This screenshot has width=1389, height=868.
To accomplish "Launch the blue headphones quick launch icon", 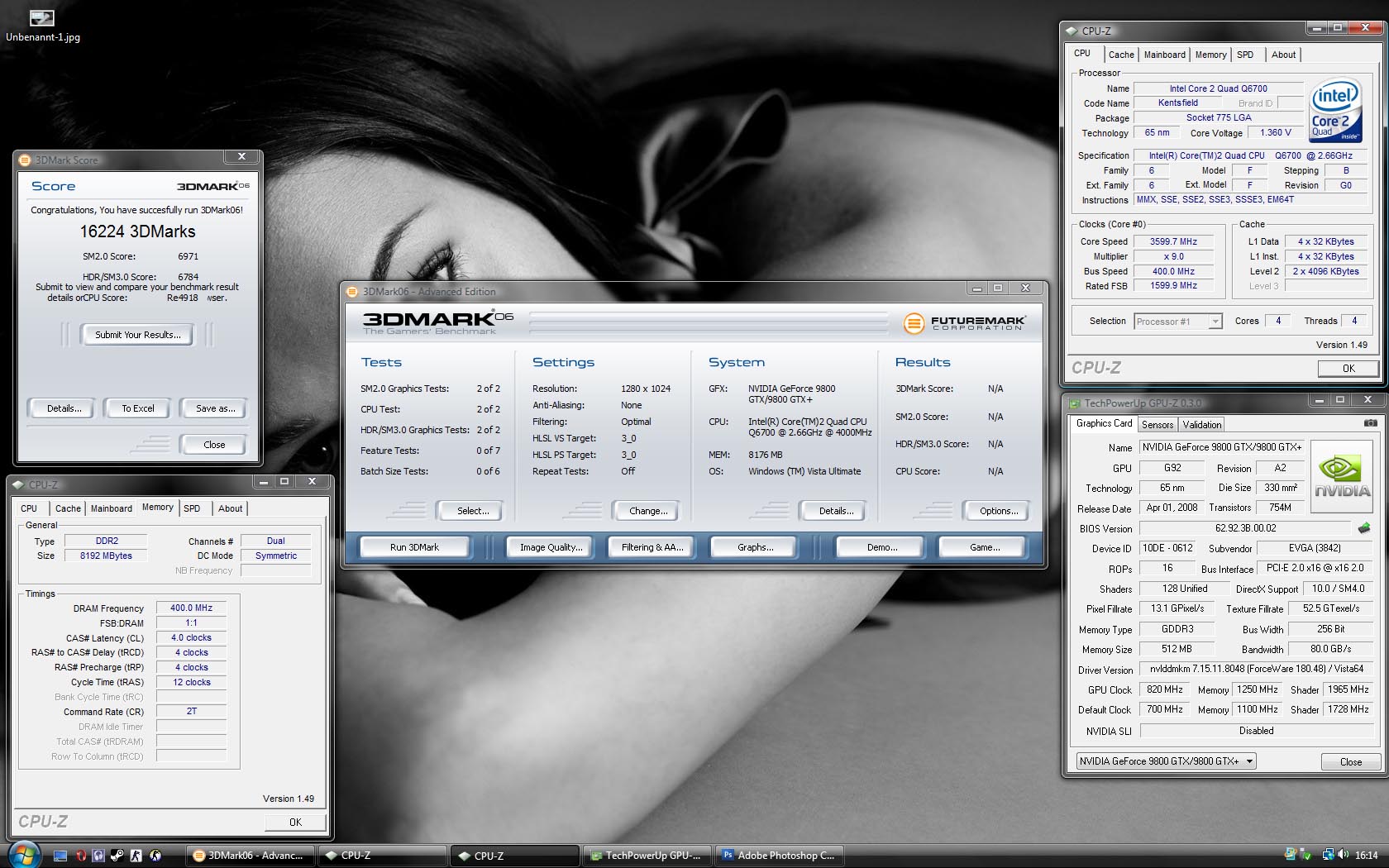I will tap(98, 856).
